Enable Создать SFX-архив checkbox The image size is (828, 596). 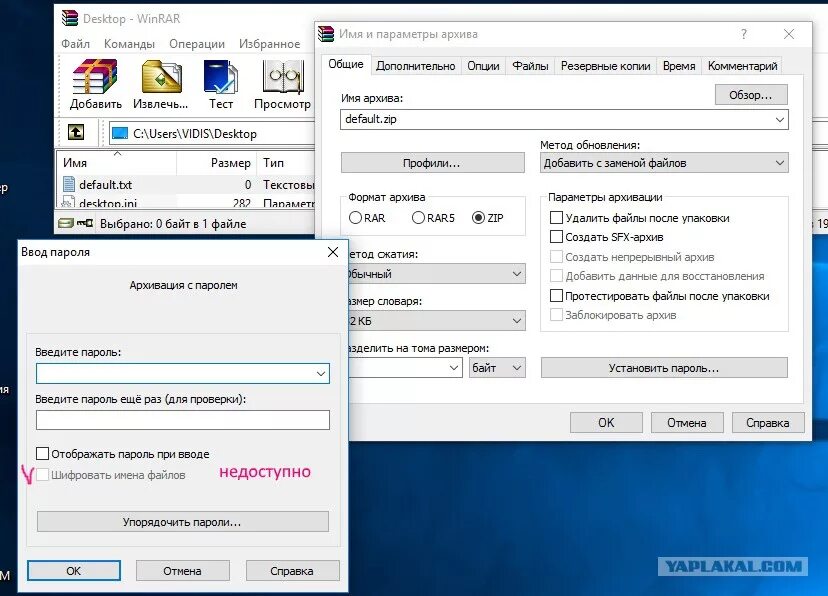(556, 236)
